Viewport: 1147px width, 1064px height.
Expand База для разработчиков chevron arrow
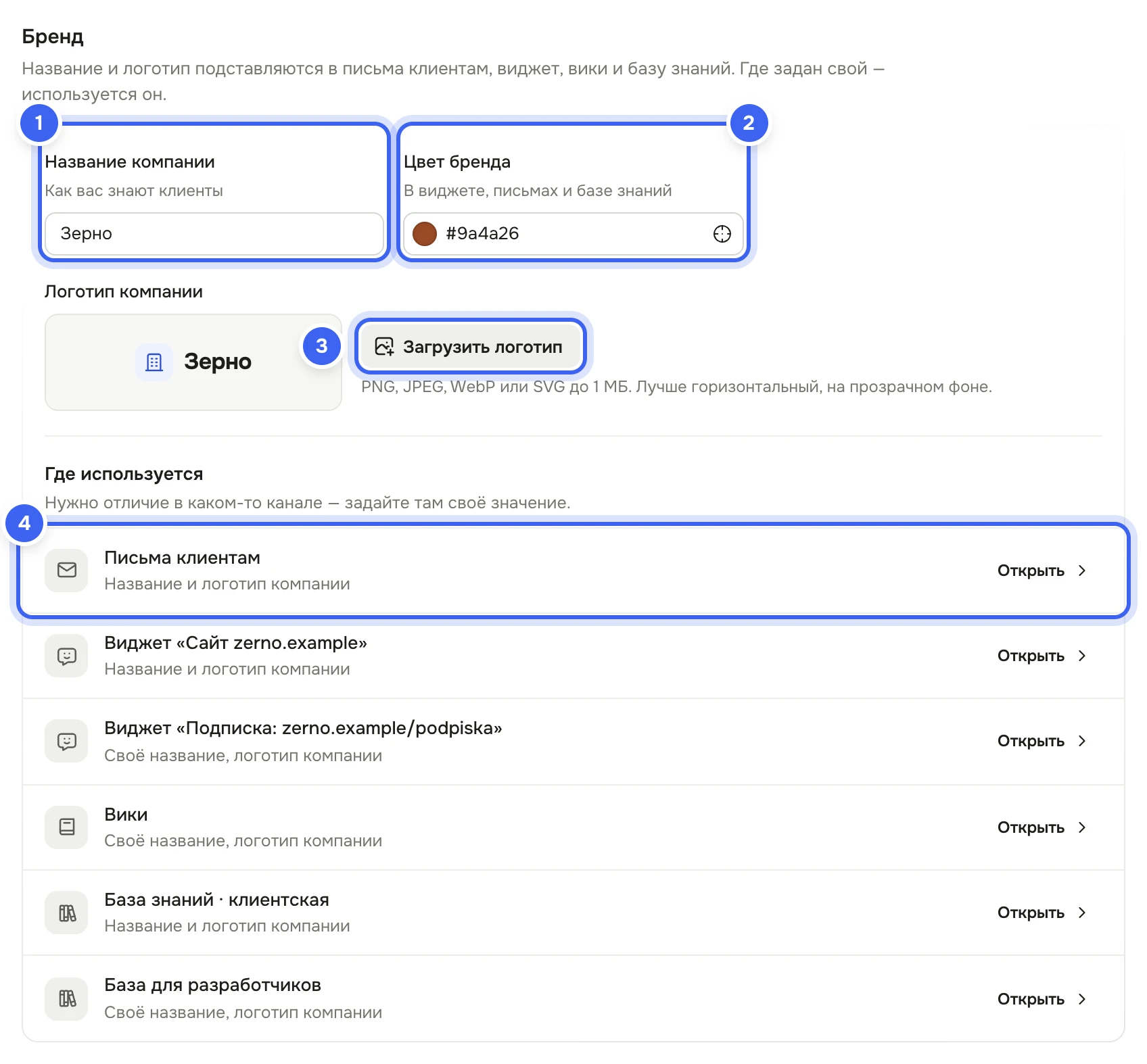point(1082,999)
